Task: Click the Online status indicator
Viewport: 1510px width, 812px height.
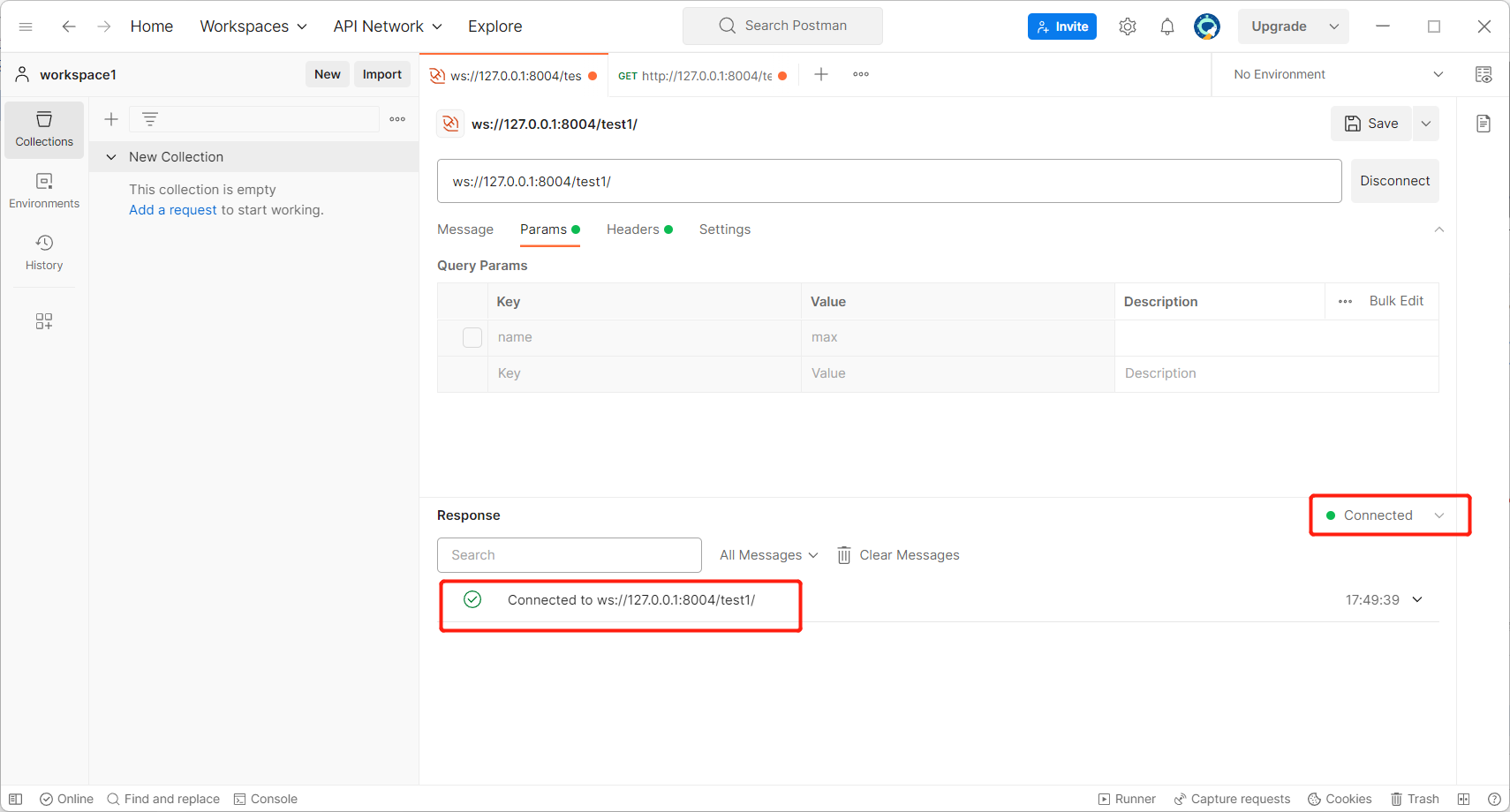Action: tap(66, 799)
